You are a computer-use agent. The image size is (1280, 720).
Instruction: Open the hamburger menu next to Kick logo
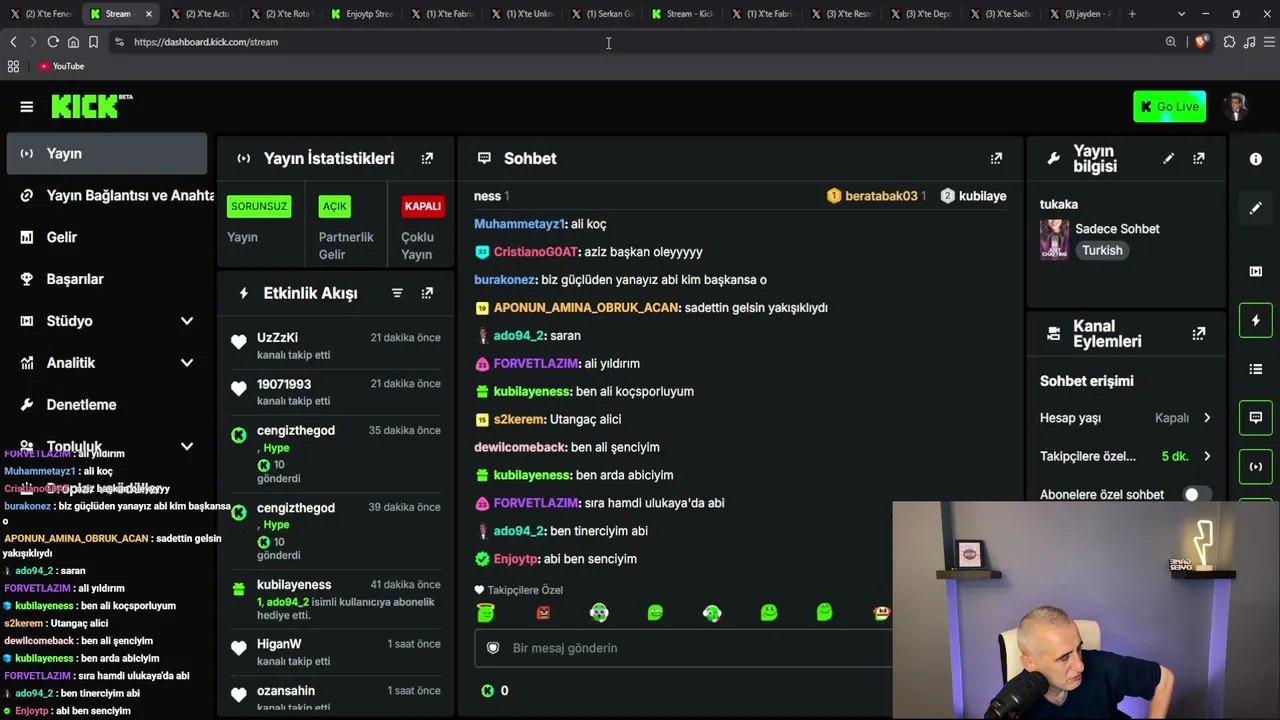(27, 107)
